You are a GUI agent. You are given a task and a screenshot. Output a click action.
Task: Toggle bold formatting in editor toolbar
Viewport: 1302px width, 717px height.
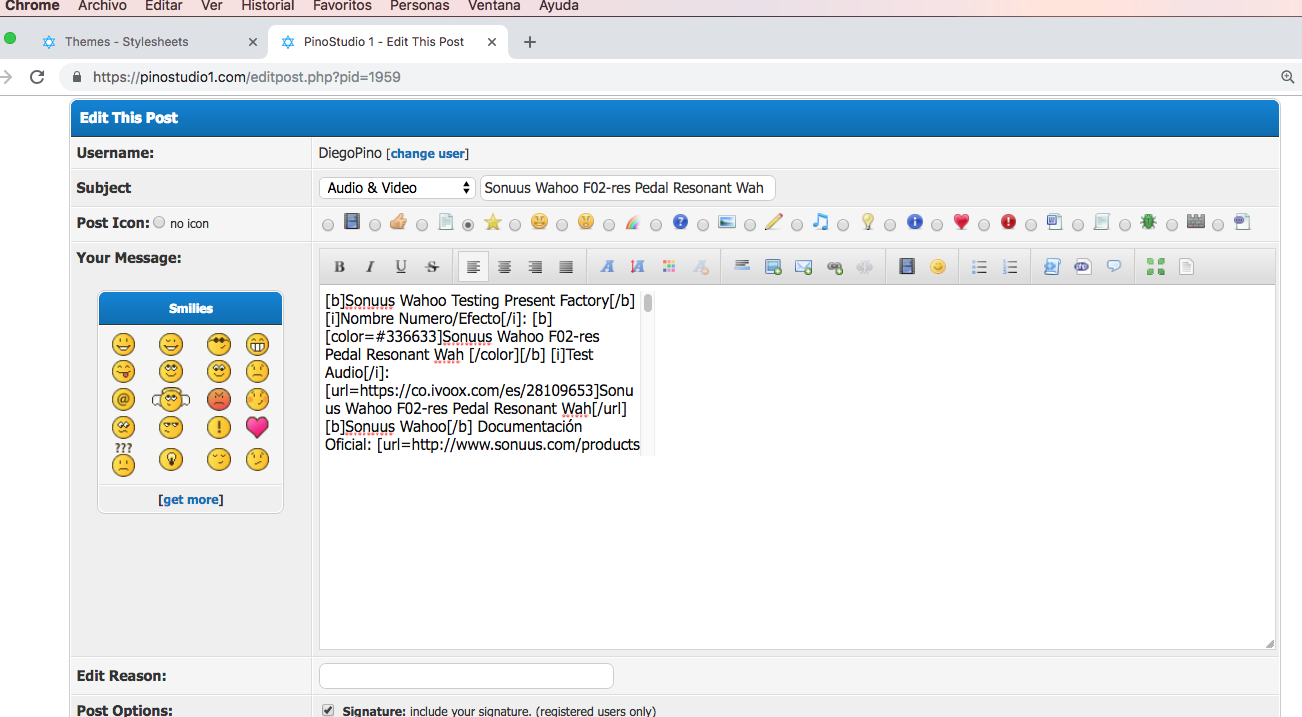click(340, 267)
